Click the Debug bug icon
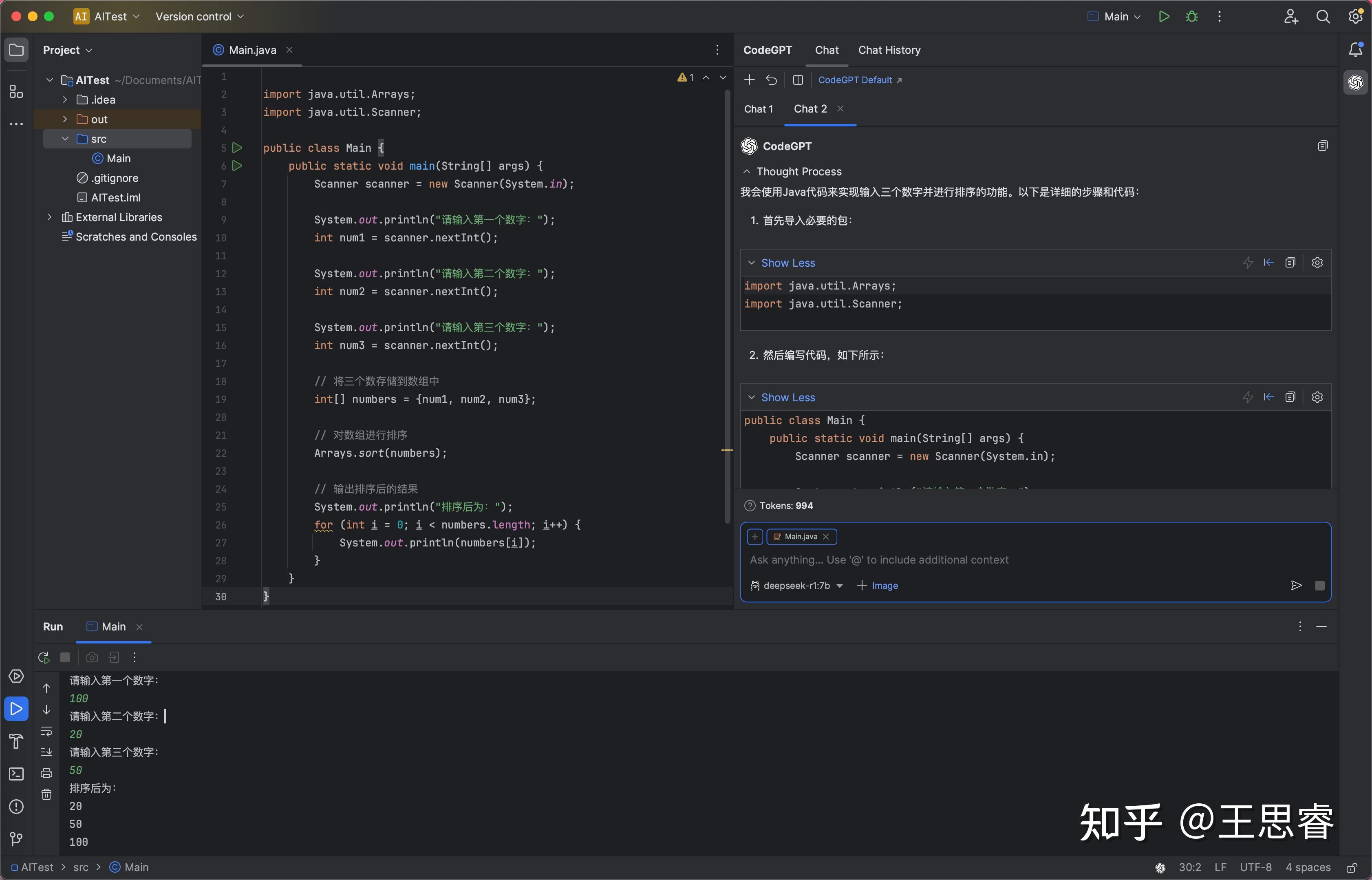The height and width of the screenshot is (880, 1372). (1191, 17)
